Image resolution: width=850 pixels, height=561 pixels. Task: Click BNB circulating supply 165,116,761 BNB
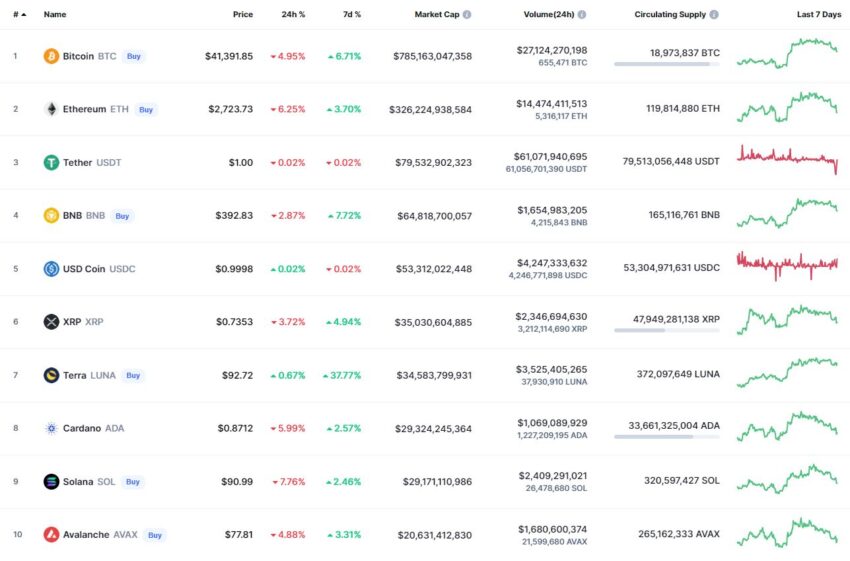684,215
